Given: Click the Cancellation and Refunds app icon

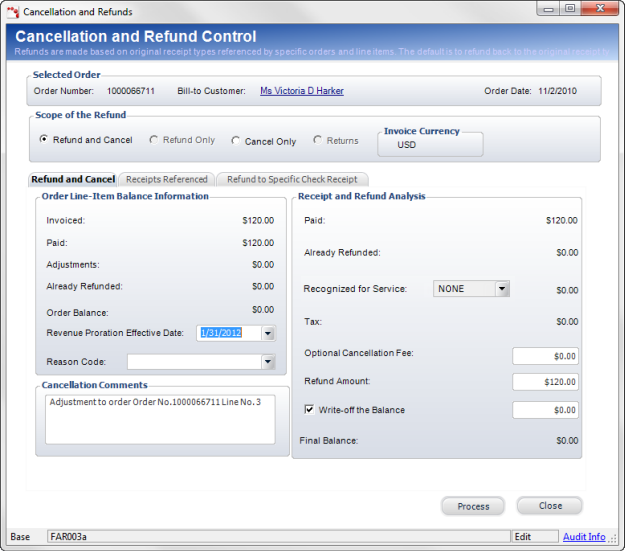Looking at the screenshot, I should point(13,12).
